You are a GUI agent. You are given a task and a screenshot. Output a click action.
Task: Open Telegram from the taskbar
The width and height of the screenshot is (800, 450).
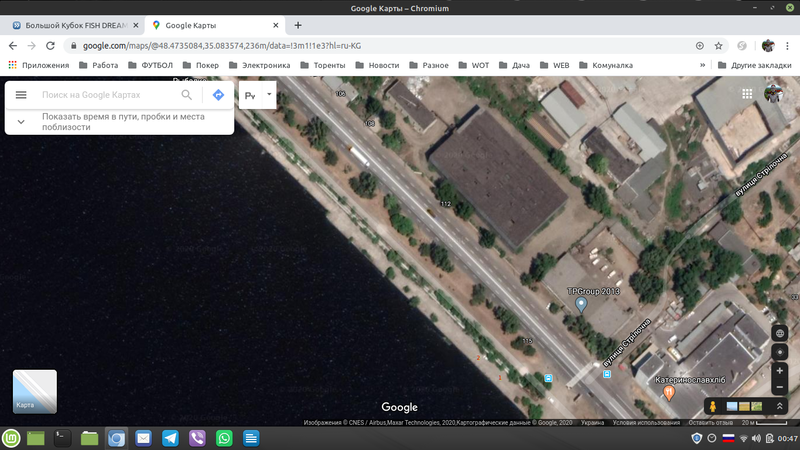[170, 438]
